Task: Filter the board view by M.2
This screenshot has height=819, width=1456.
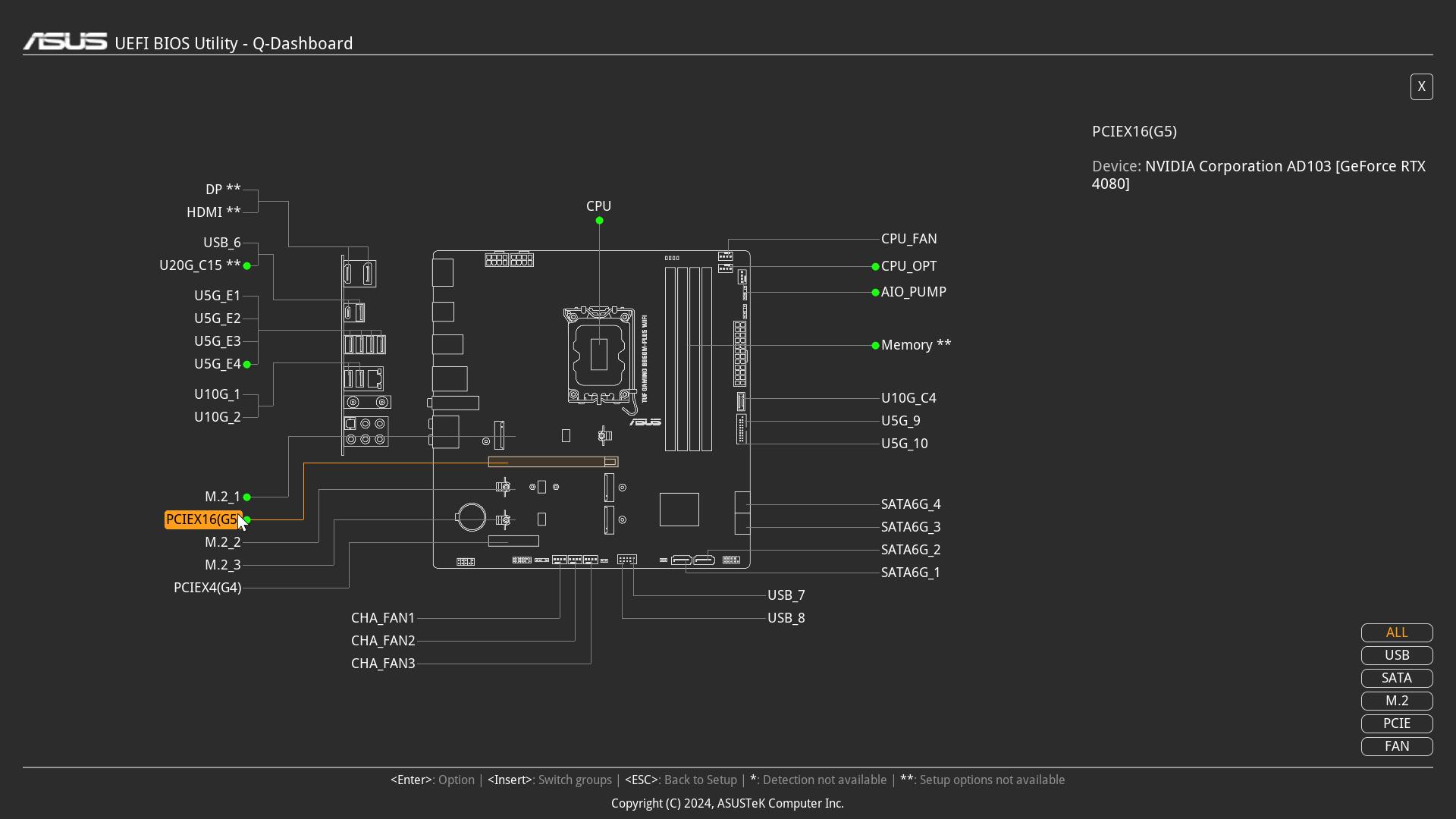Action: click(x=1397, y=701)
